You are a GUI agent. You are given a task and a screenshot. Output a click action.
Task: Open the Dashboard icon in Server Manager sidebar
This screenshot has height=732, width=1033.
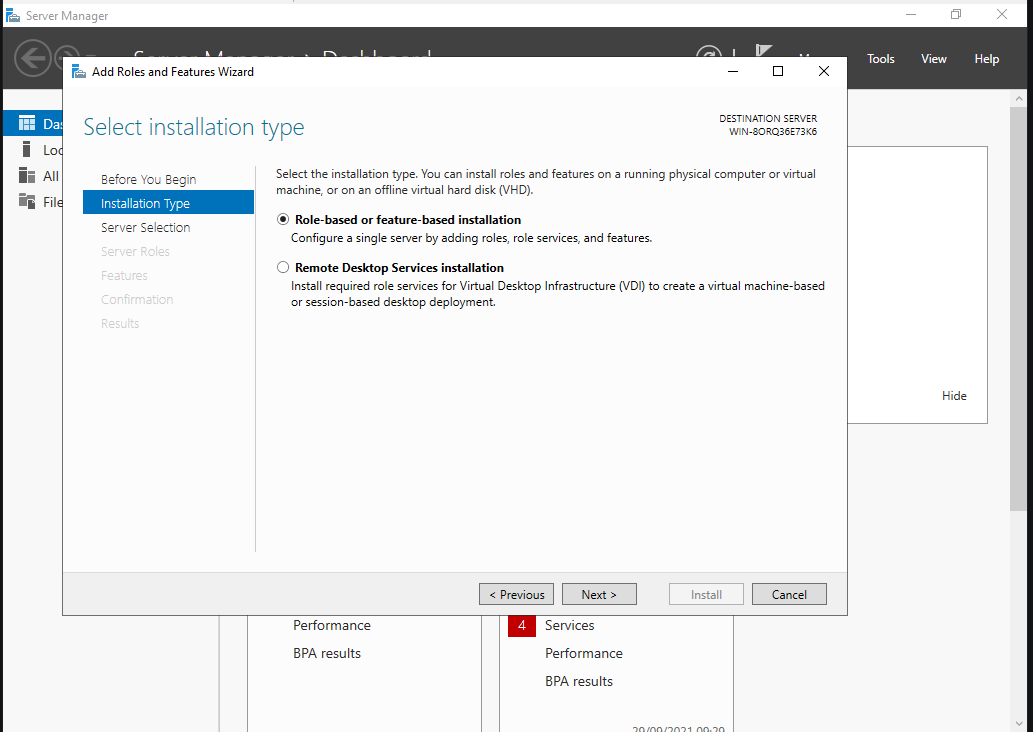tap(27, 123)
